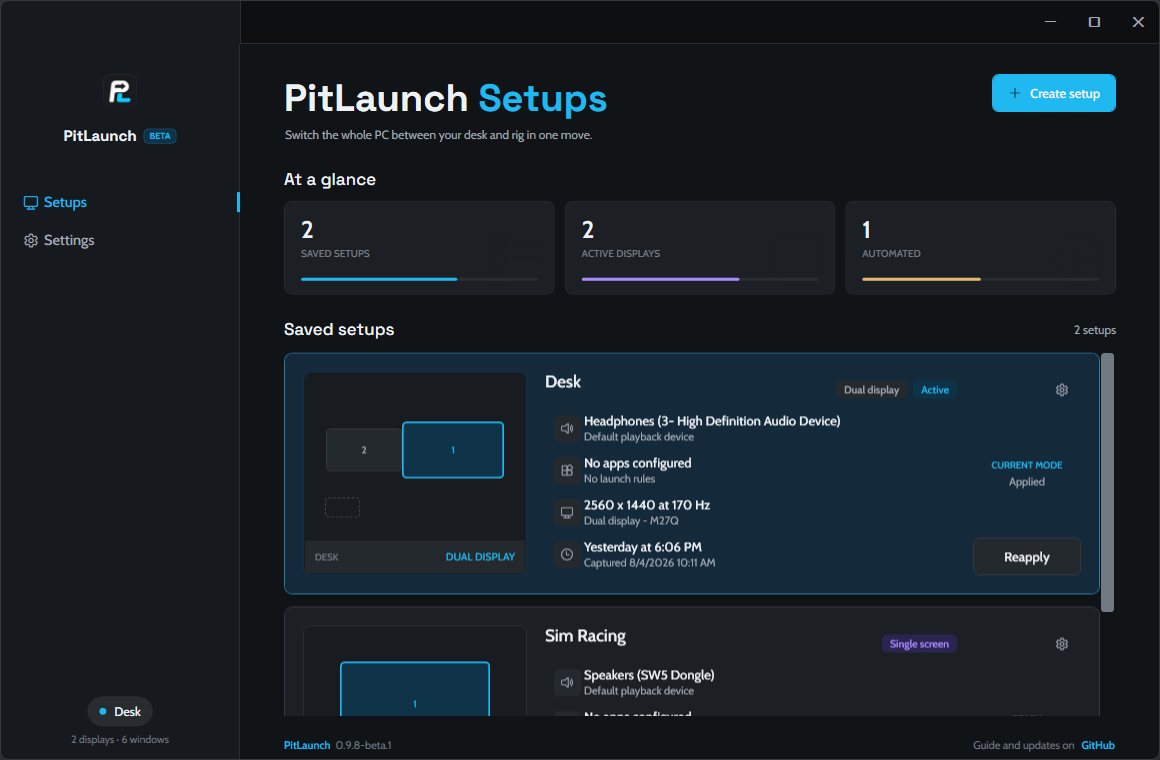Maximize the PitLaunch window
This screenshot has height=760, width=1160.
click(x=1094, y=22)
